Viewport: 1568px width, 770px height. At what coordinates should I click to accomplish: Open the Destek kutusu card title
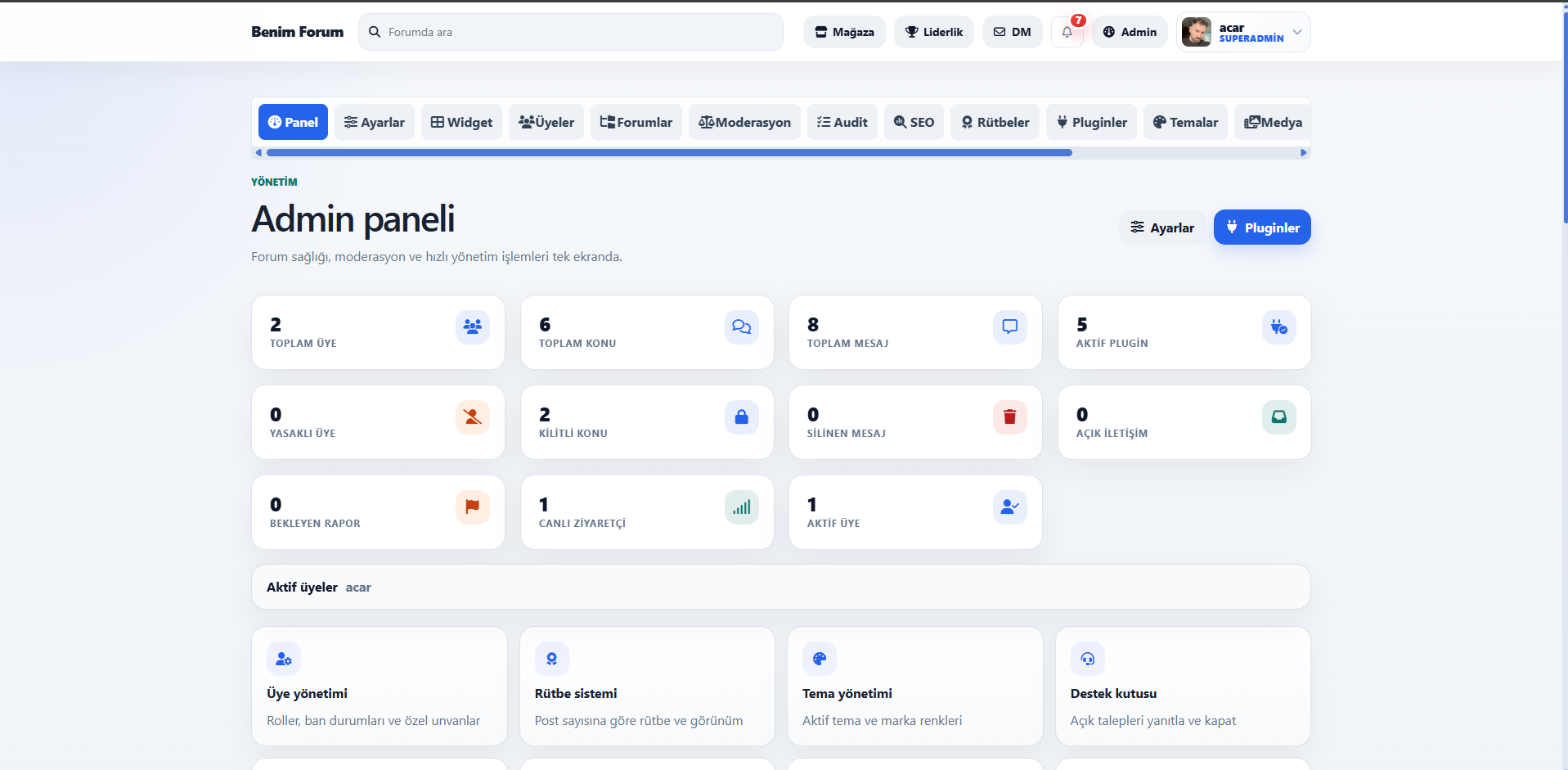(1113, 694)
